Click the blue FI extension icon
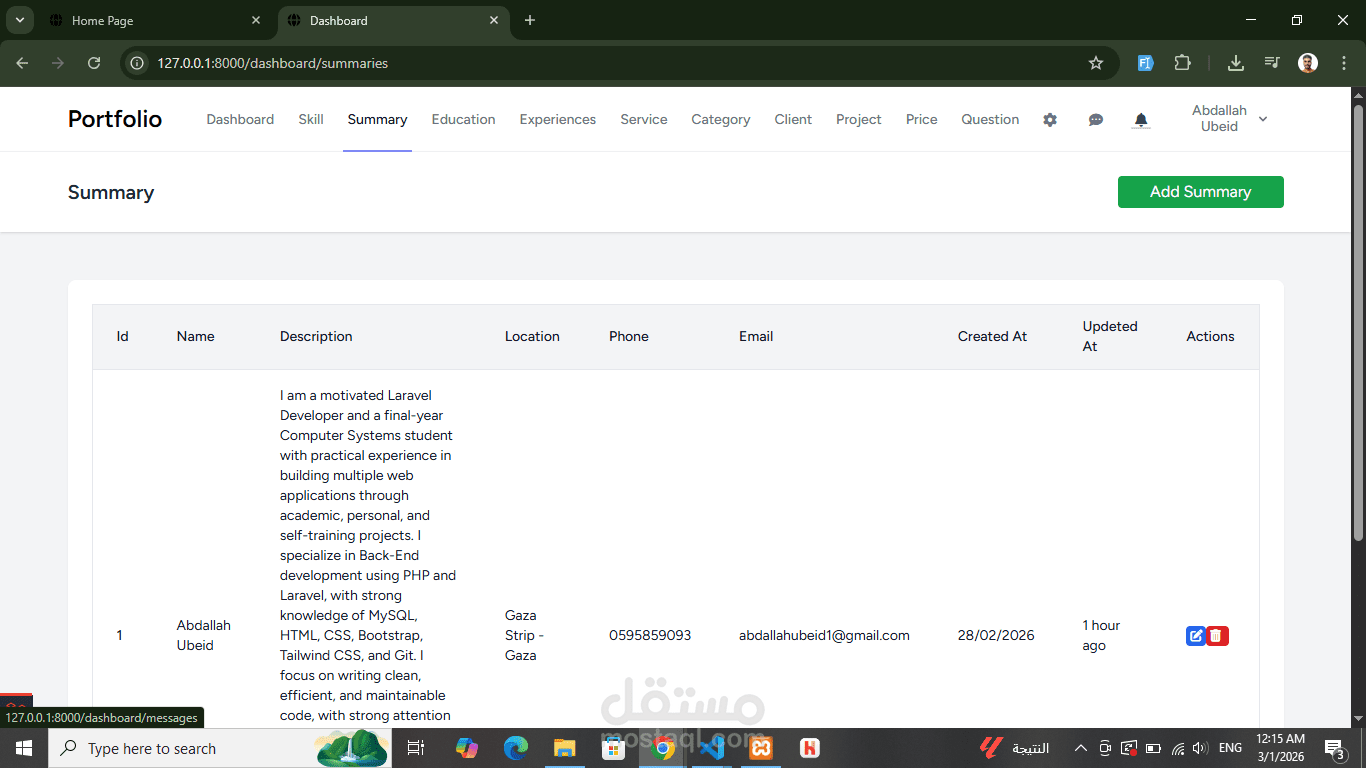1366x768 pixels. coord(1146,63)
